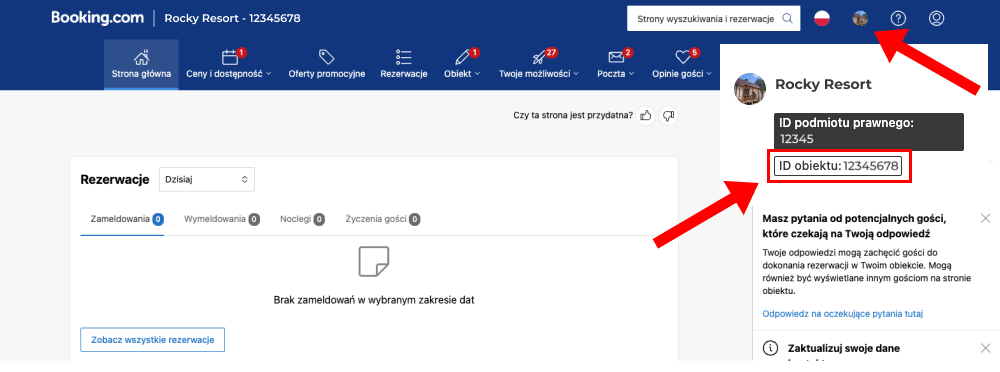The height and width of the screenshot is (372, 1000).
Task: Click the Brak zameldowań w wybranym zakresie dat message
Action: [x=374, y=299]
